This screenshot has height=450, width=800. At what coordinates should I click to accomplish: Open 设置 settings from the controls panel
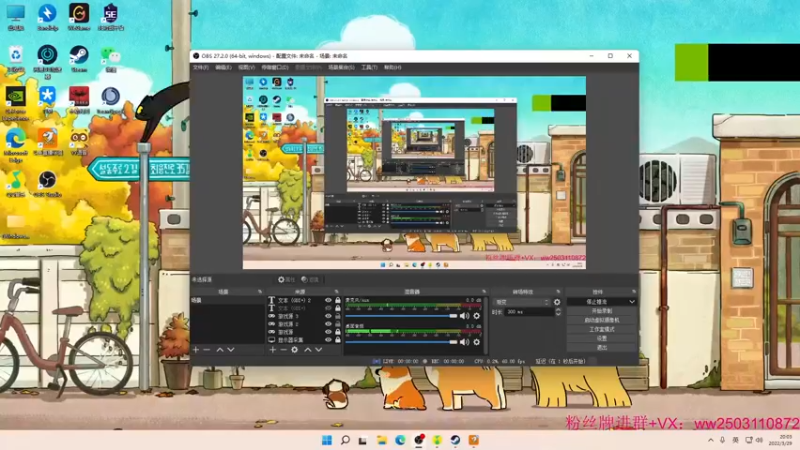coord(602,338)
